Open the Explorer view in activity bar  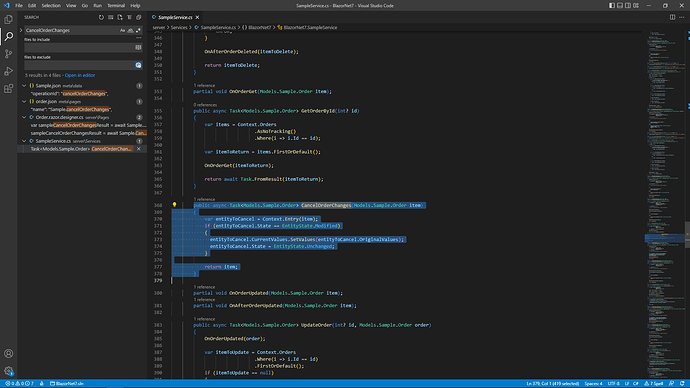click(x=8, y=19)
